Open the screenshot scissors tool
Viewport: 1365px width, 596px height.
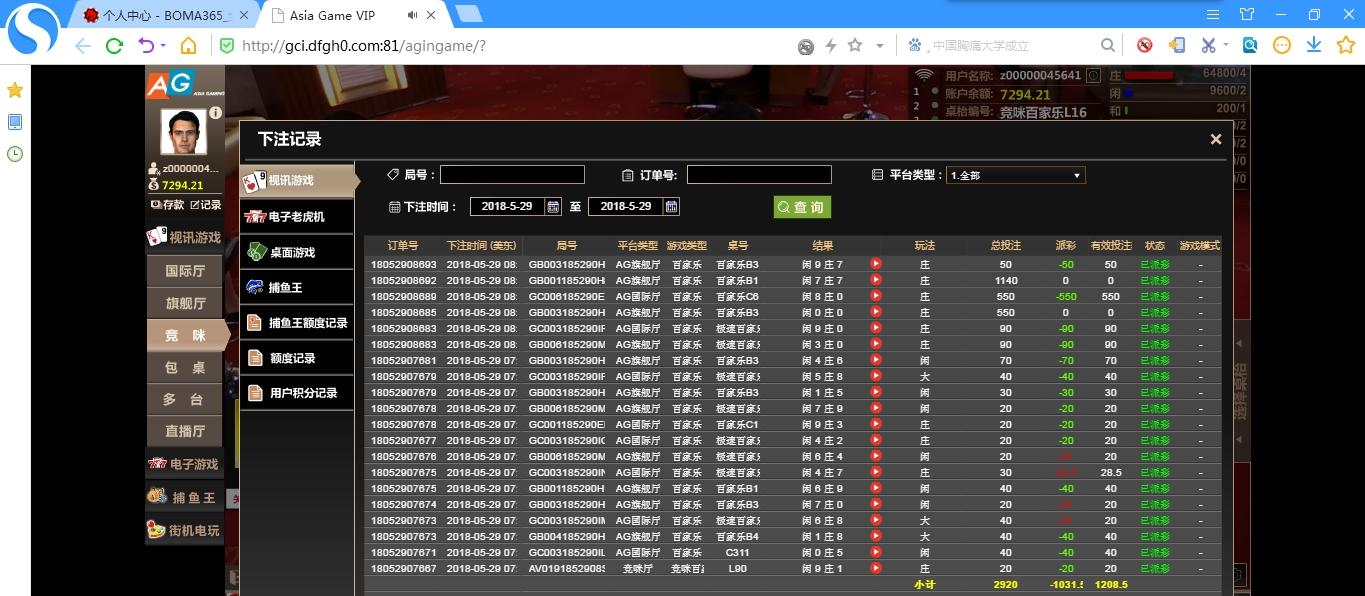point(1208,45)
